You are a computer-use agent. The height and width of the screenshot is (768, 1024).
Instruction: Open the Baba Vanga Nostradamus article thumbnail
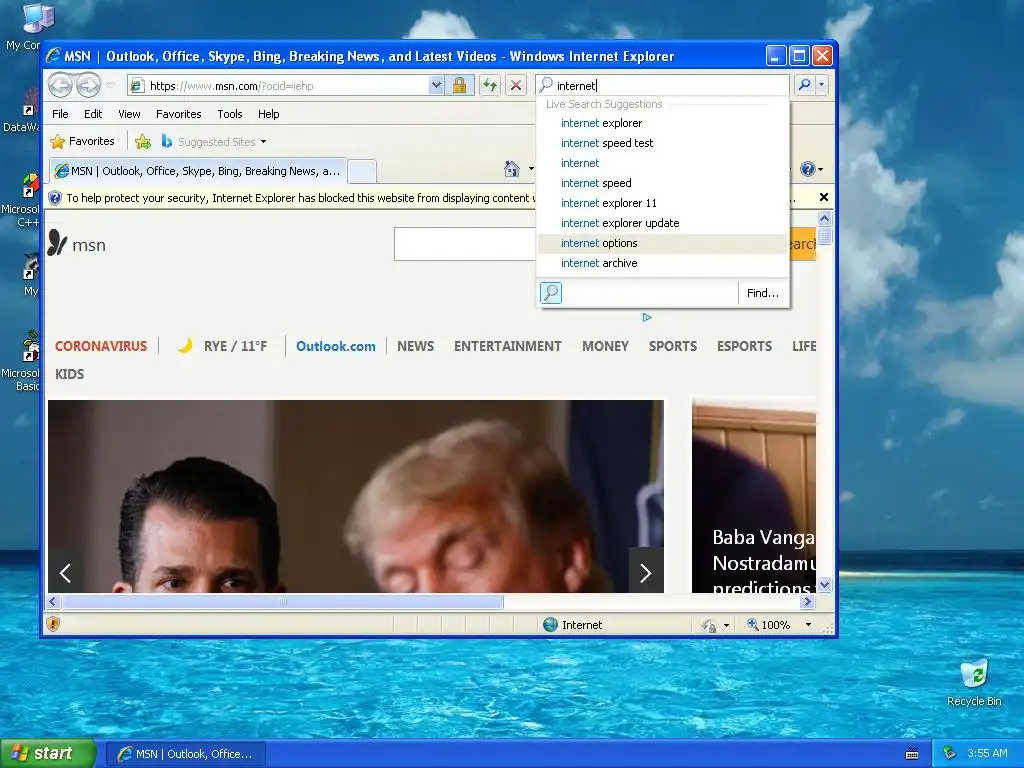(x=754, y=496)
